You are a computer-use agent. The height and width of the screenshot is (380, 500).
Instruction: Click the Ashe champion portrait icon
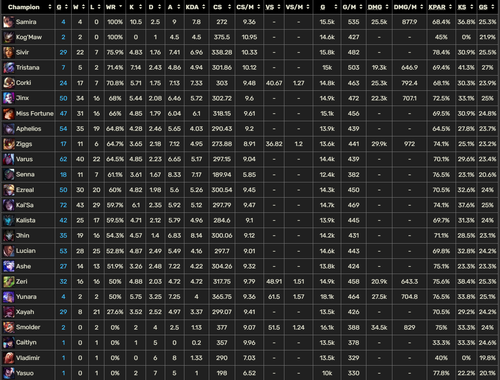pyautogui.click(x=8, y=266)
